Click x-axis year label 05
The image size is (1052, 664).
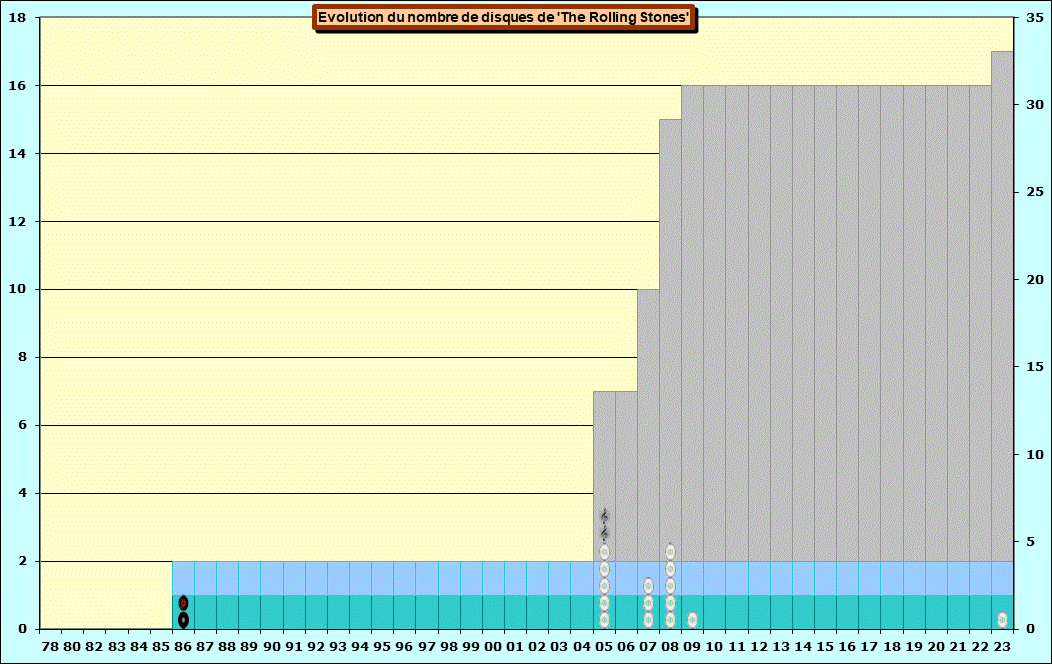pyautogui.click(x=604, y=647)
